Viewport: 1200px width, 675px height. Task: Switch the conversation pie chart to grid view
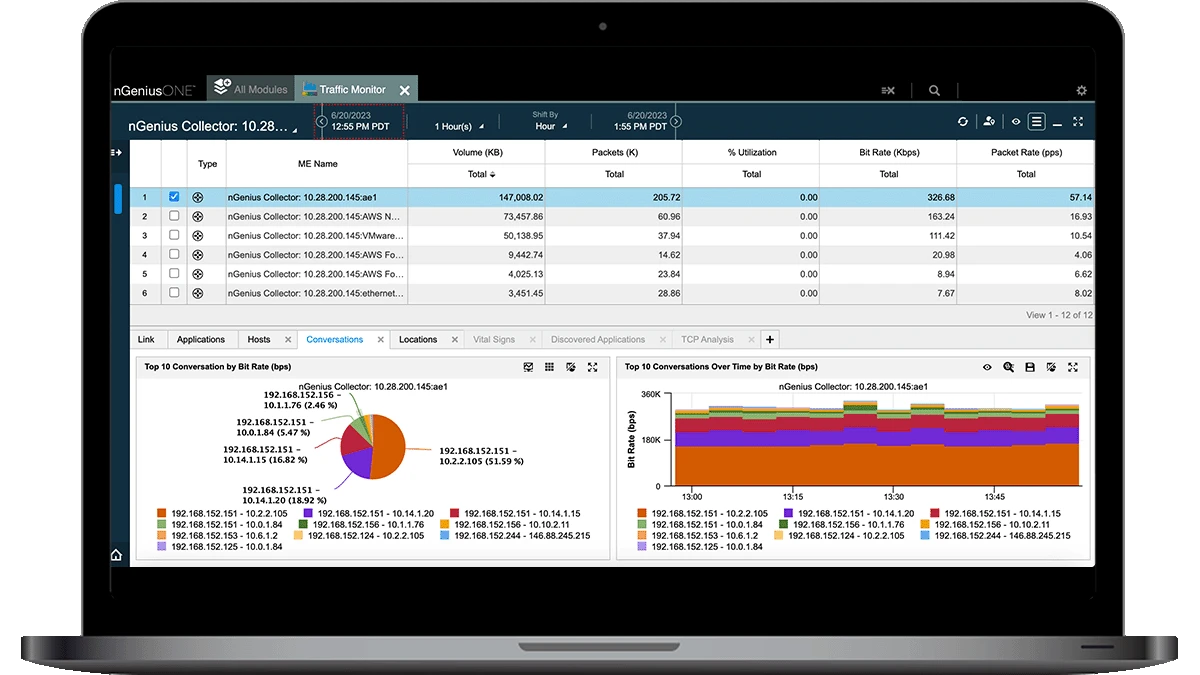[x=549, y=367]
